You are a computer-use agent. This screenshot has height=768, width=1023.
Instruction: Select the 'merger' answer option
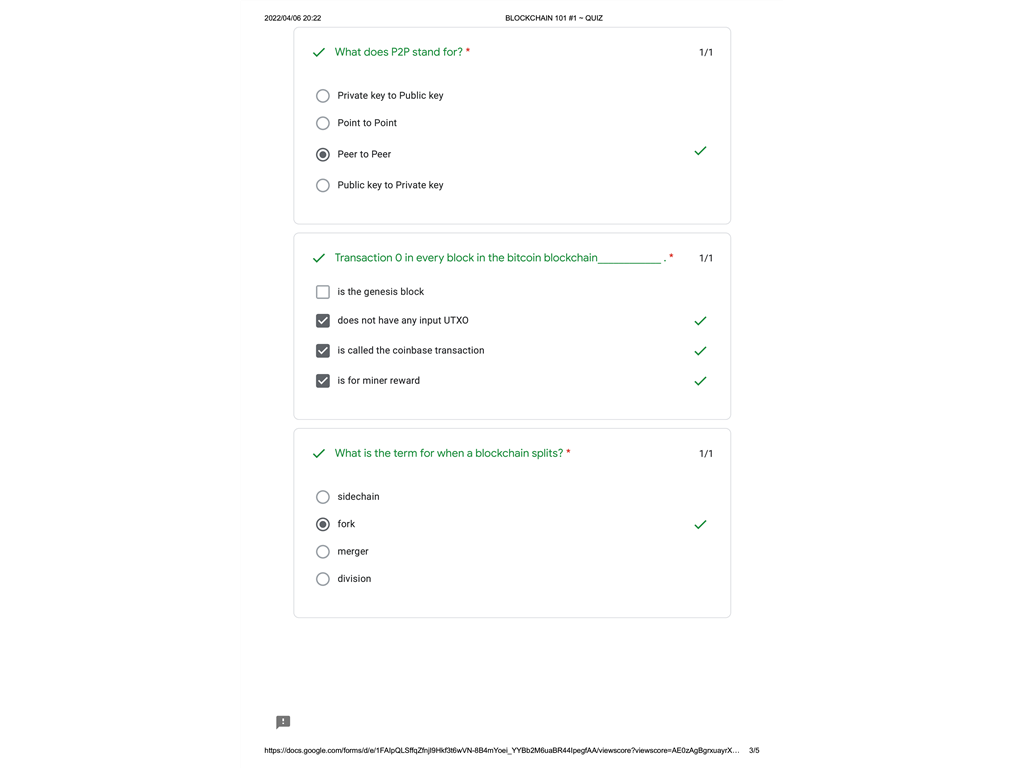(322, 552)
